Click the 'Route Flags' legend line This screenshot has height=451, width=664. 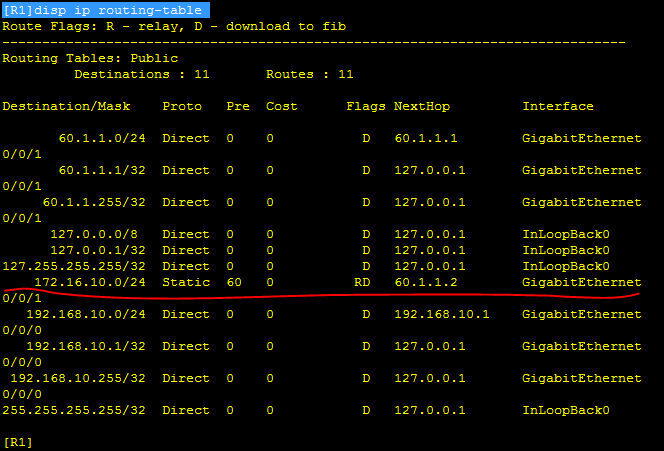174,26
